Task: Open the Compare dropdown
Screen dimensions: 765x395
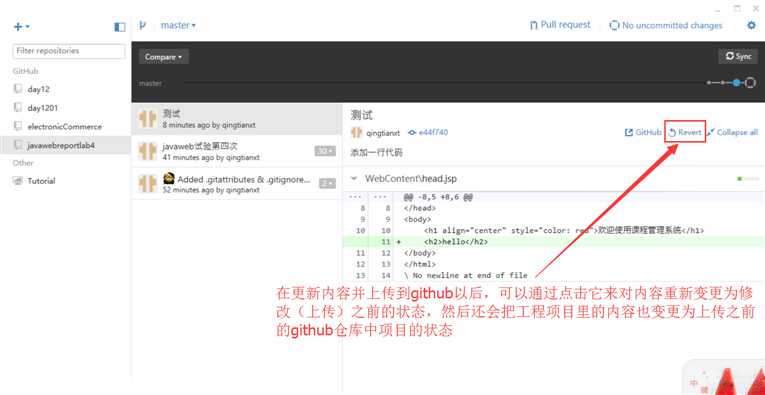Action: 163,57
